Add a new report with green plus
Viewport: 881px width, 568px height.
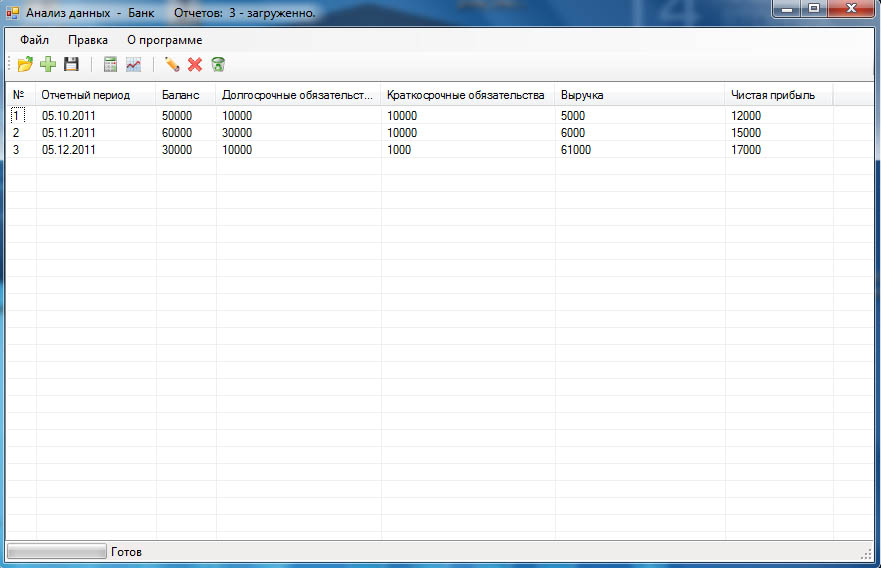pos(48,65)
